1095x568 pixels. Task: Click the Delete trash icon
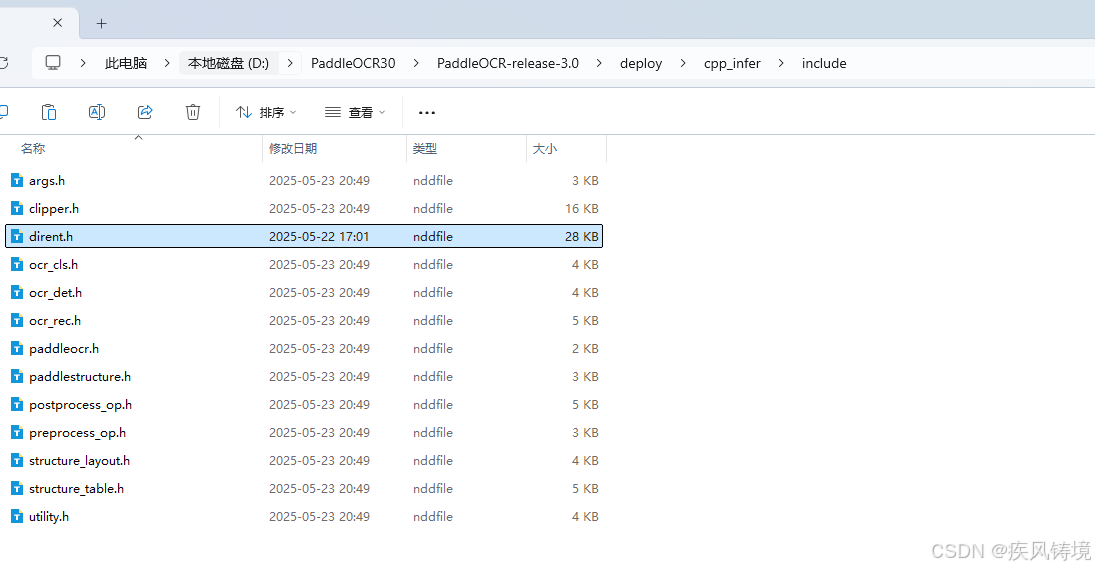(193, 112)
